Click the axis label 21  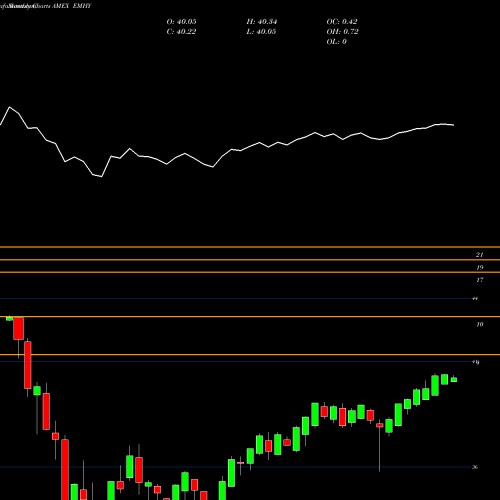coord(479,255)
